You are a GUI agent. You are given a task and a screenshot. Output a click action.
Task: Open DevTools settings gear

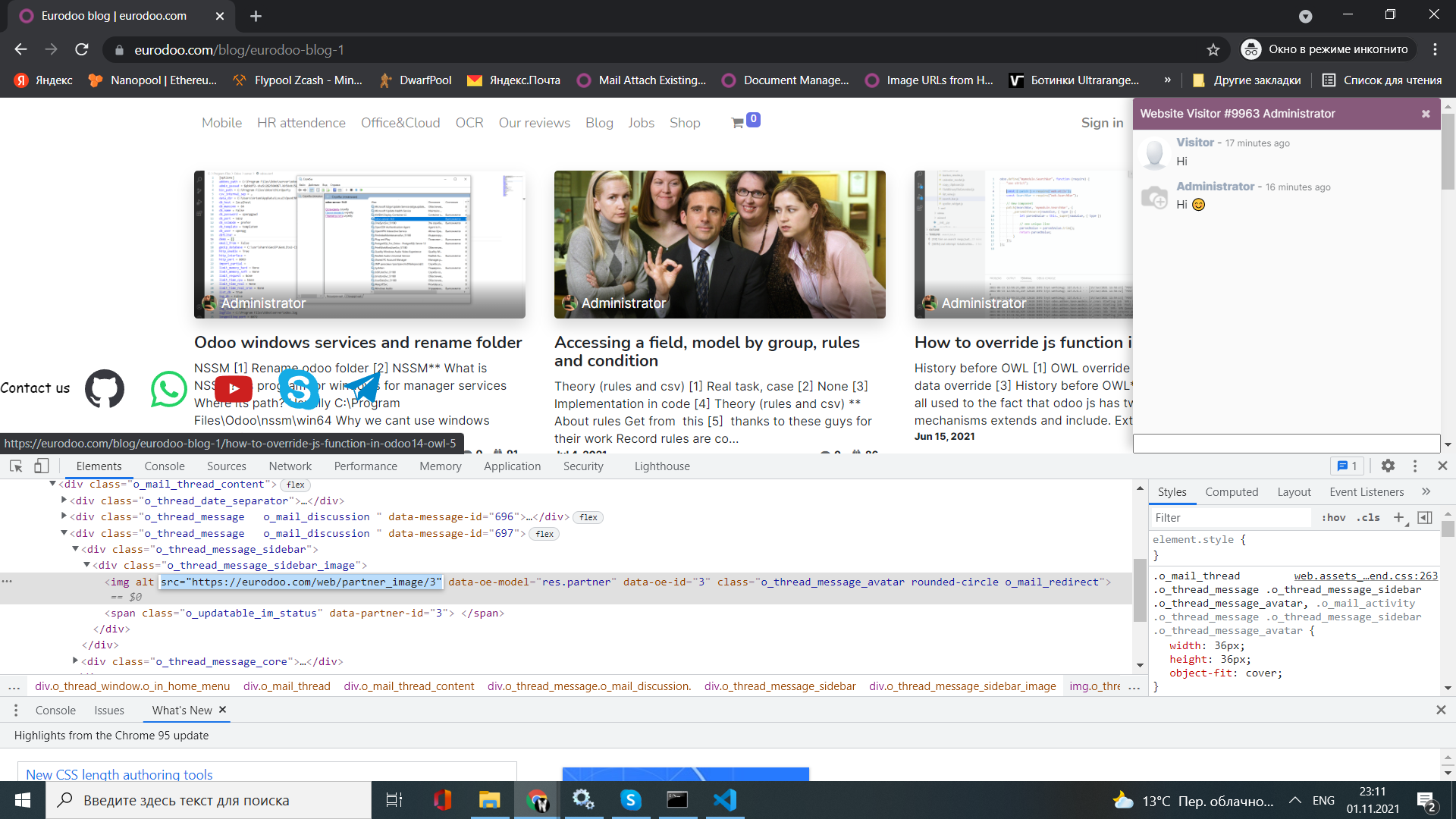point(1389,466)
